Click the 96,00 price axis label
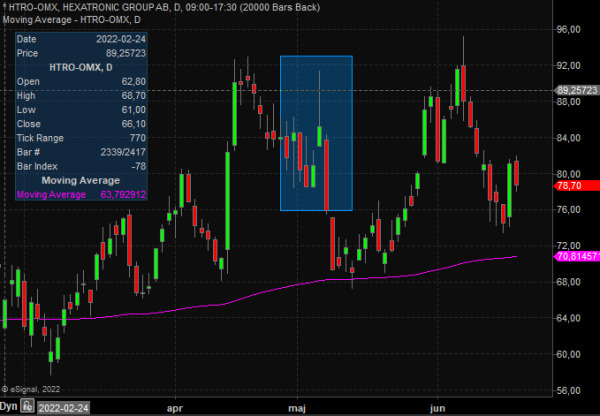 568,29
